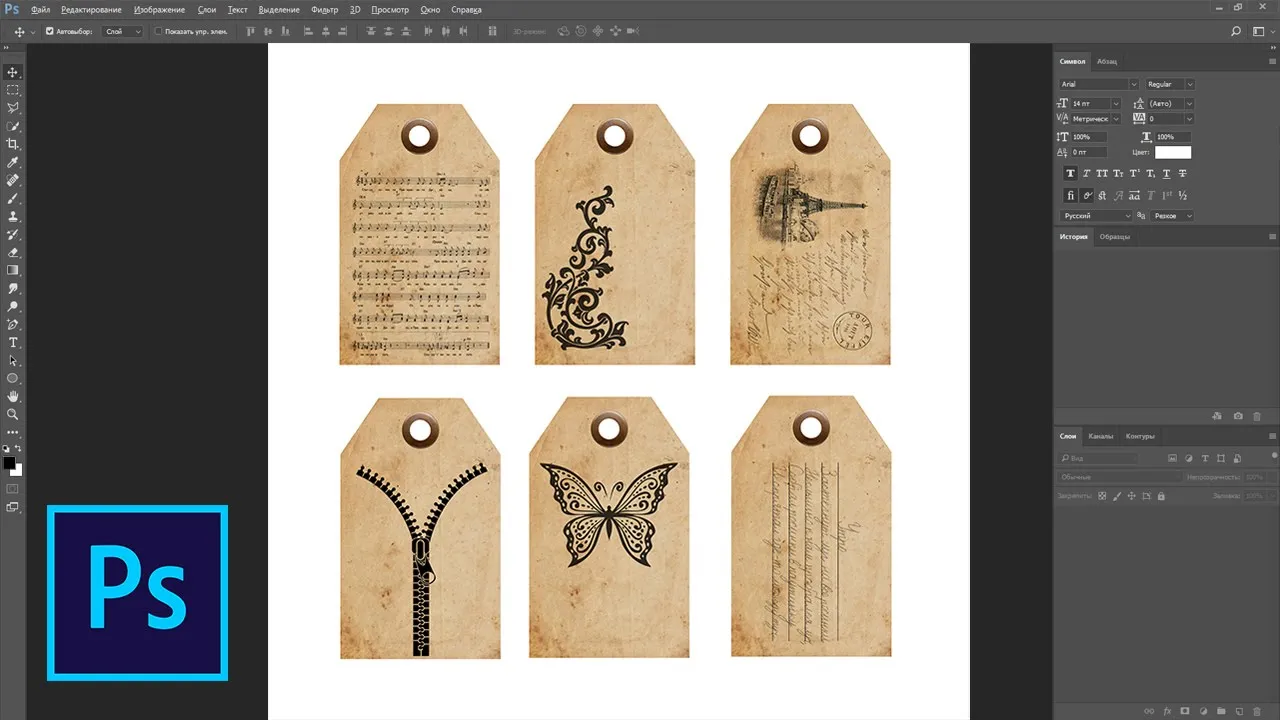Open the Справка menu
Viewport: 1280px width, 720px height.
click(x=466, y=9)
